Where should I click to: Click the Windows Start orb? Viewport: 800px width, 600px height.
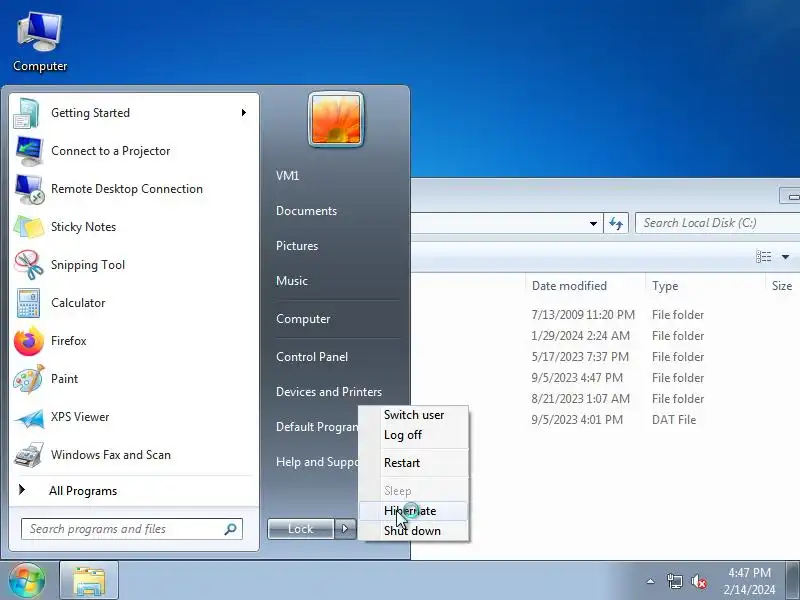click(x=27, y=580)
